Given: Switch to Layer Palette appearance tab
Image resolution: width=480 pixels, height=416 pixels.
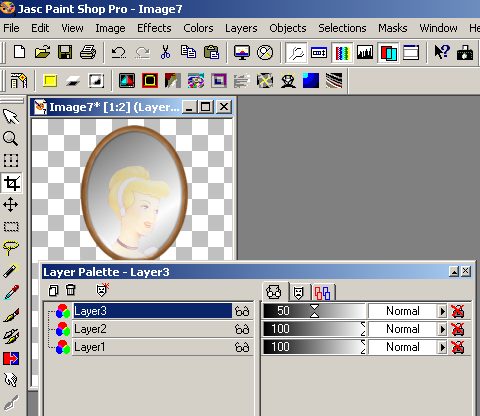Looking at the screenshot, I should [x=274, y=292].
